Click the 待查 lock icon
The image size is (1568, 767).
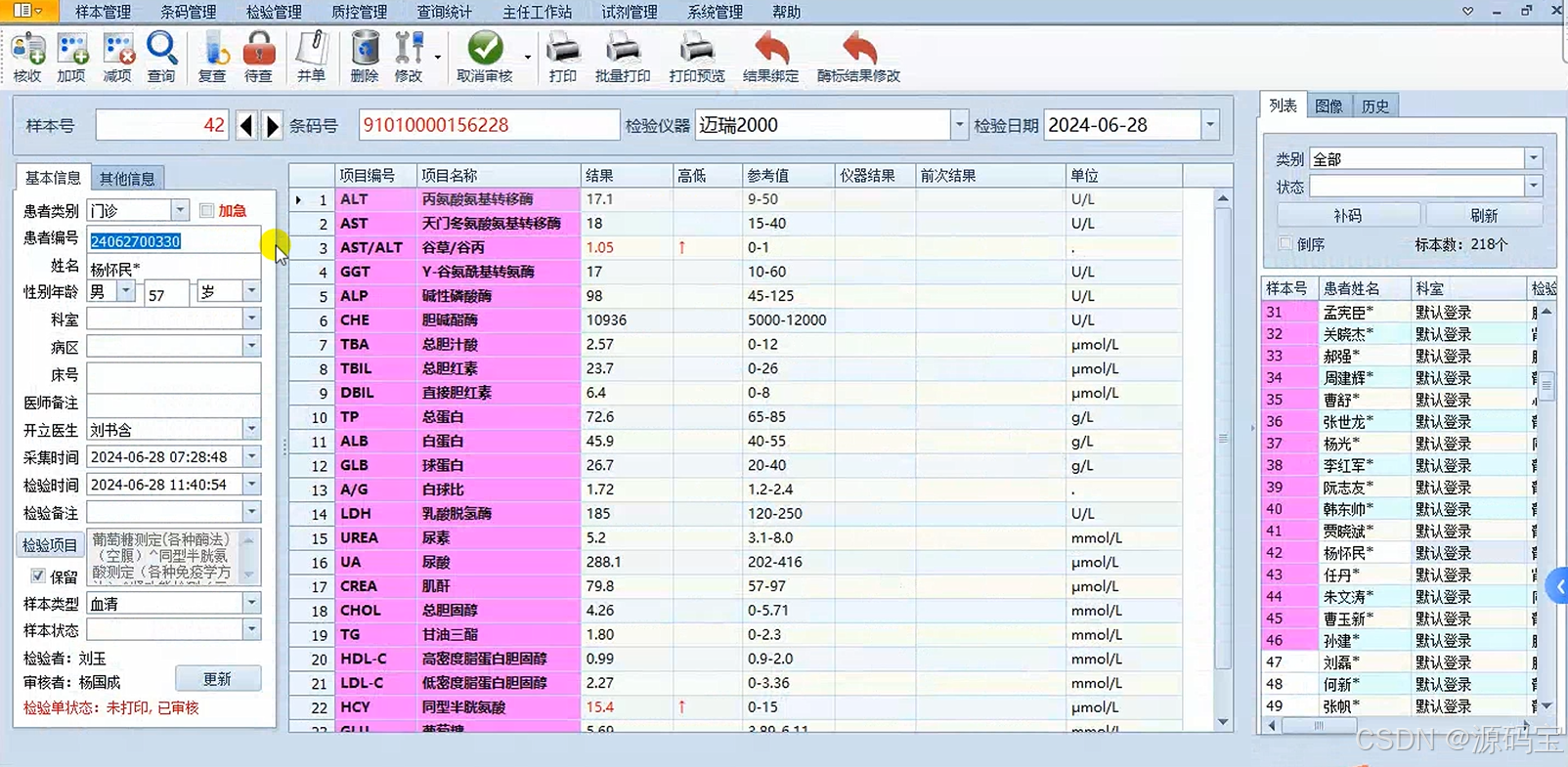tap(258, 57)
